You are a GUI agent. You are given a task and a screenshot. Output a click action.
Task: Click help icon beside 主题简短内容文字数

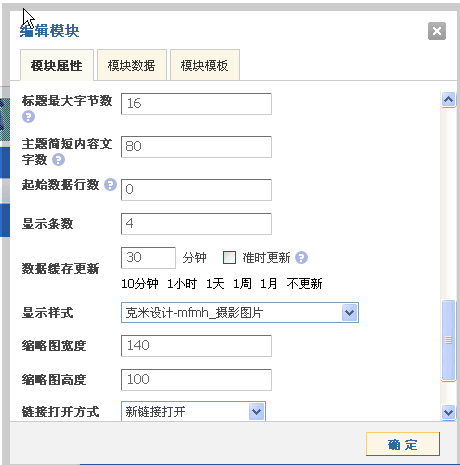(58, 160)
